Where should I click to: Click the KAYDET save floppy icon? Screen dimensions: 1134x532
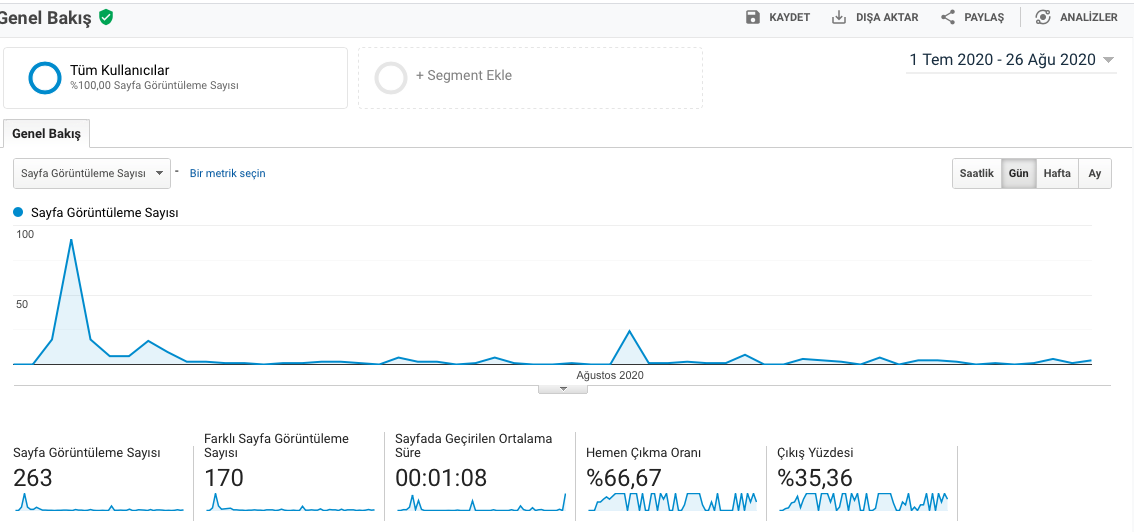click(x=753, y=17)
